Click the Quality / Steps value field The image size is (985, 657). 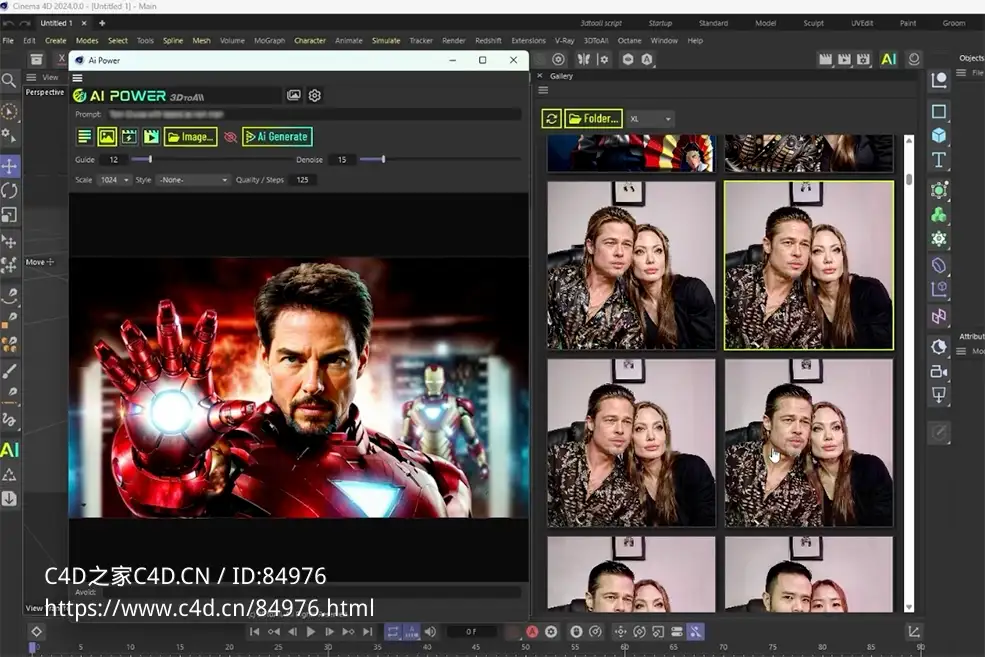(x=302, y=180)
